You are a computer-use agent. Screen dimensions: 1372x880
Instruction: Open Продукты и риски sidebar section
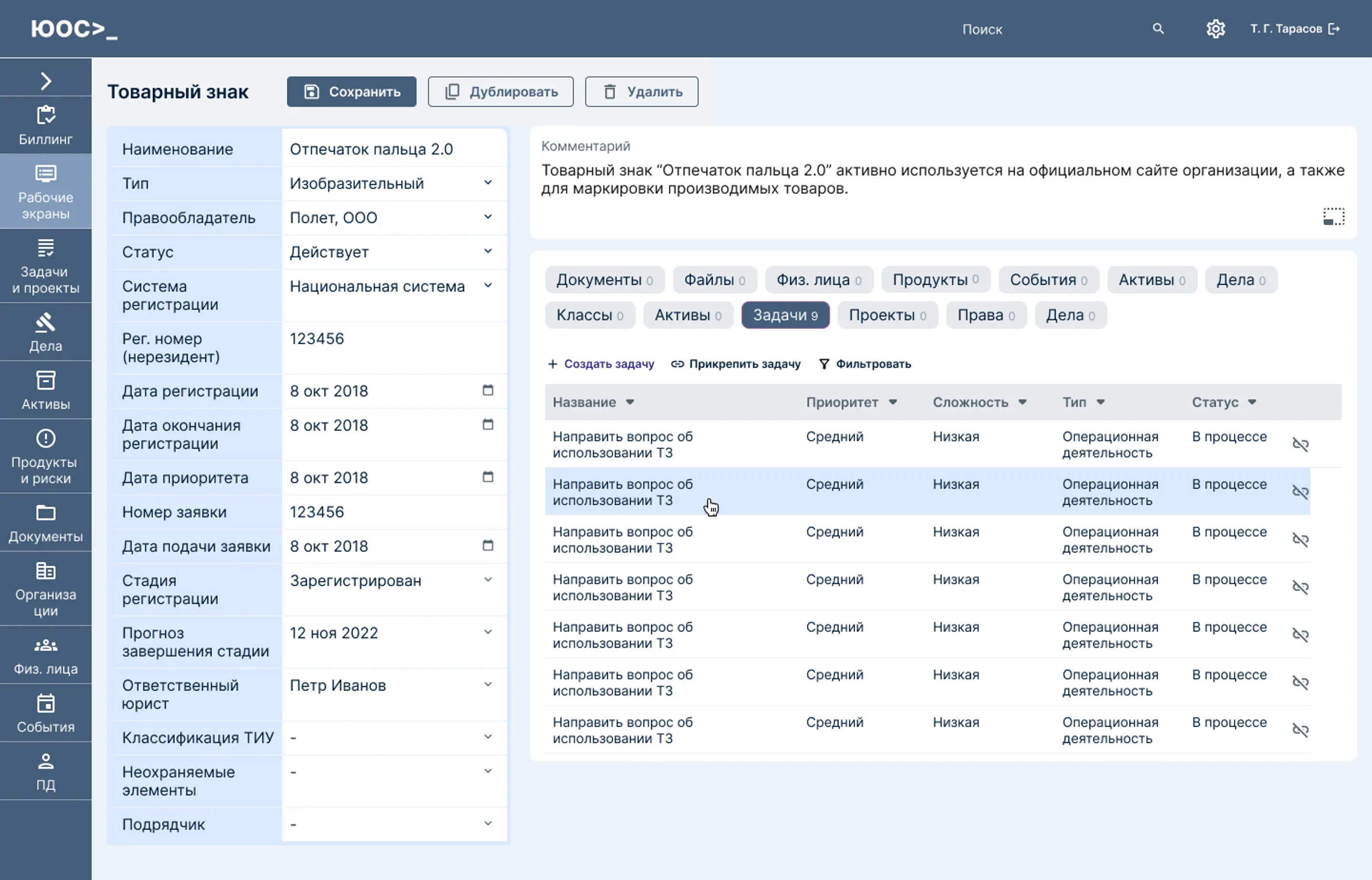[46, 456]
